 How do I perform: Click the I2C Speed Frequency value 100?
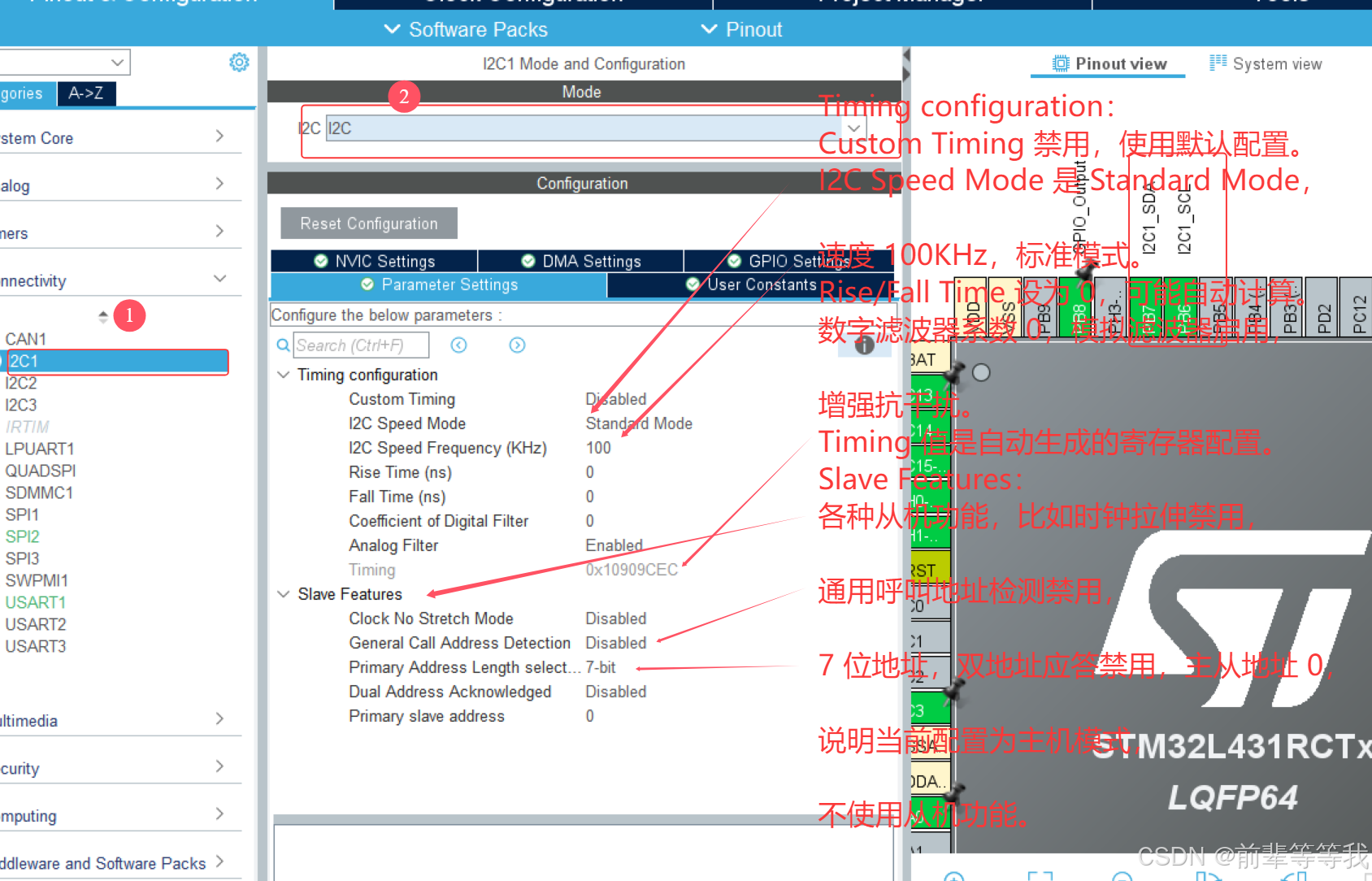point(598,448)
